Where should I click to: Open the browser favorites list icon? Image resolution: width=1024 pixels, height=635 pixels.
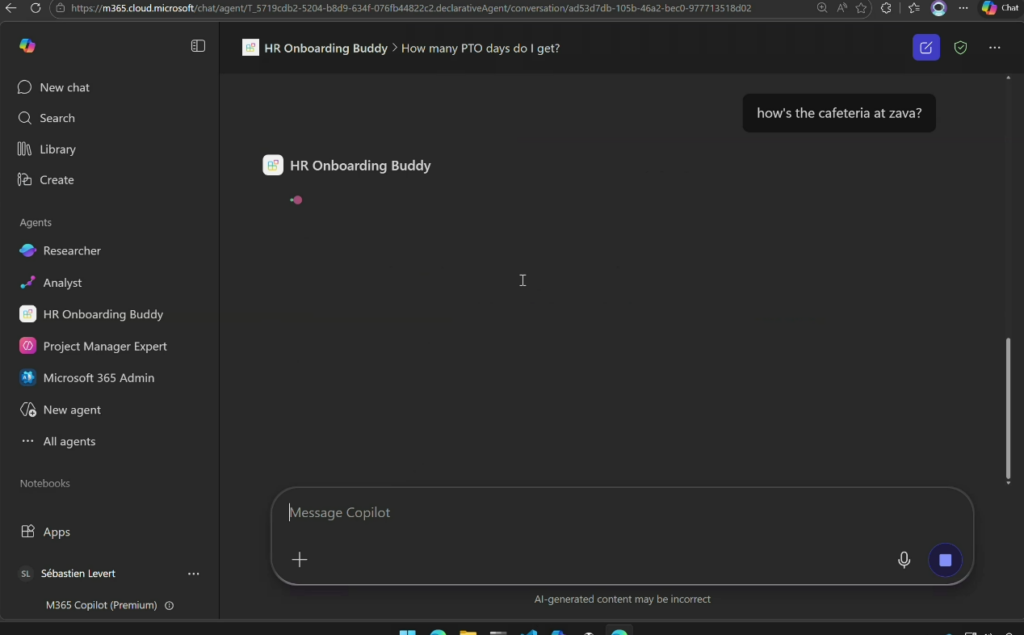click(914, 8)
